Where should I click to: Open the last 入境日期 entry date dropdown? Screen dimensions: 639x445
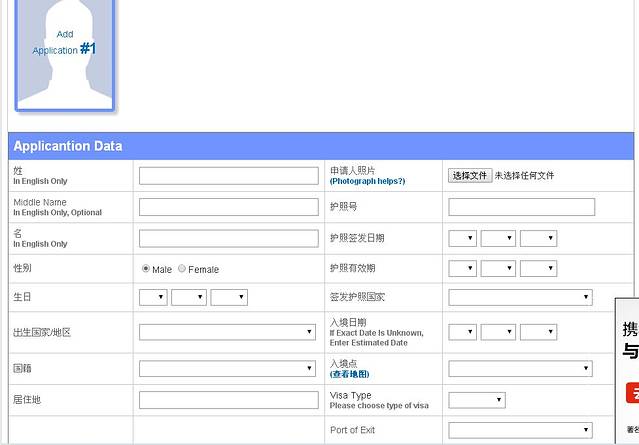pyautogui.click(x=538, y=332)
